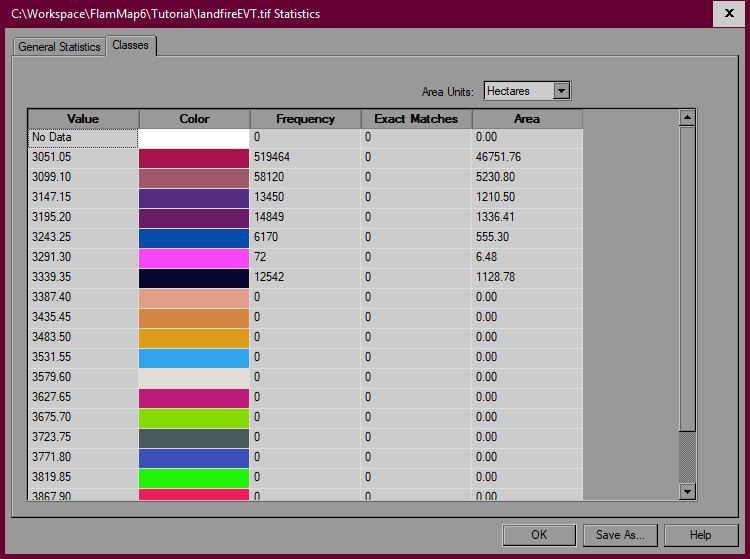Viewport: 750px width, 559px height.
Task: Click the area value 555.30
Action: pyautogui.click(x=493, y=237)
